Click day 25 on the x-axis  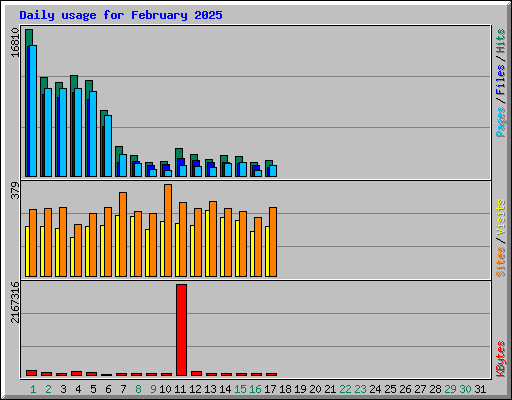tap(390, 389)
